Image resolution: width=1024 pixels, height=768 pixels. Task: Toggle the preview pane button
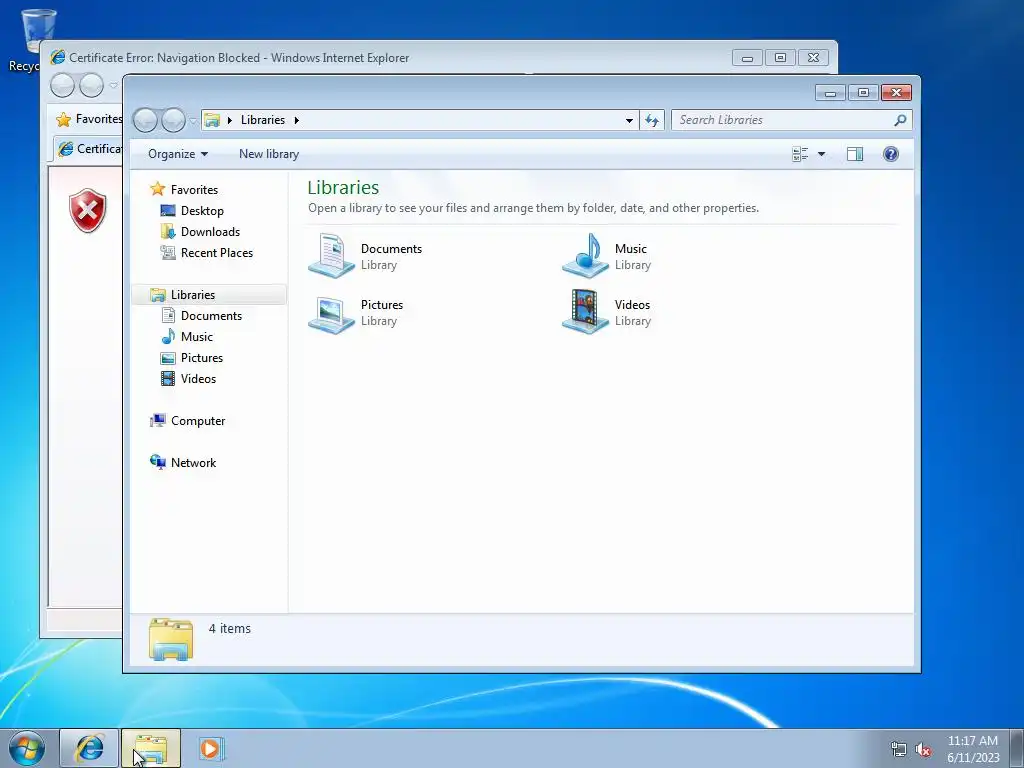click(855, 154)
